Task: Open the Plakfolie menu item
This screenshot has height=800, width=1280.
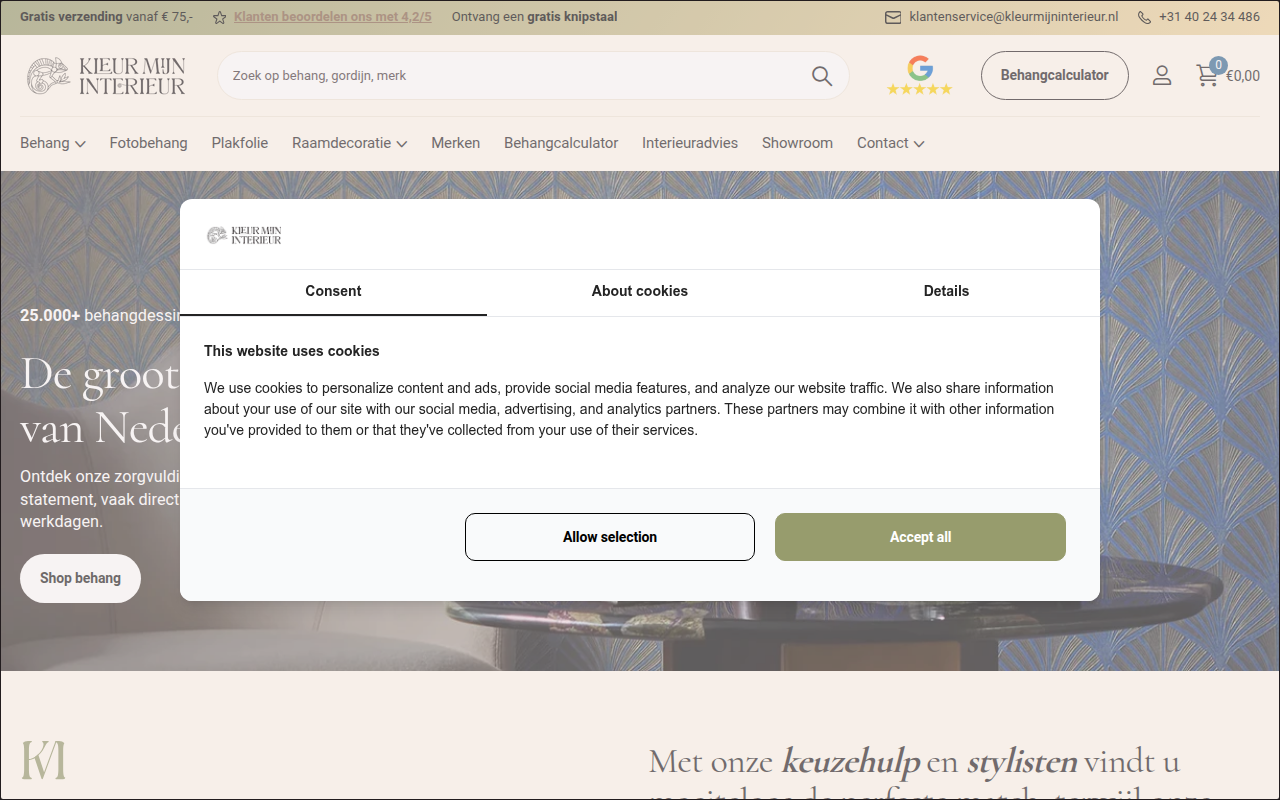Action: (240, 143)
